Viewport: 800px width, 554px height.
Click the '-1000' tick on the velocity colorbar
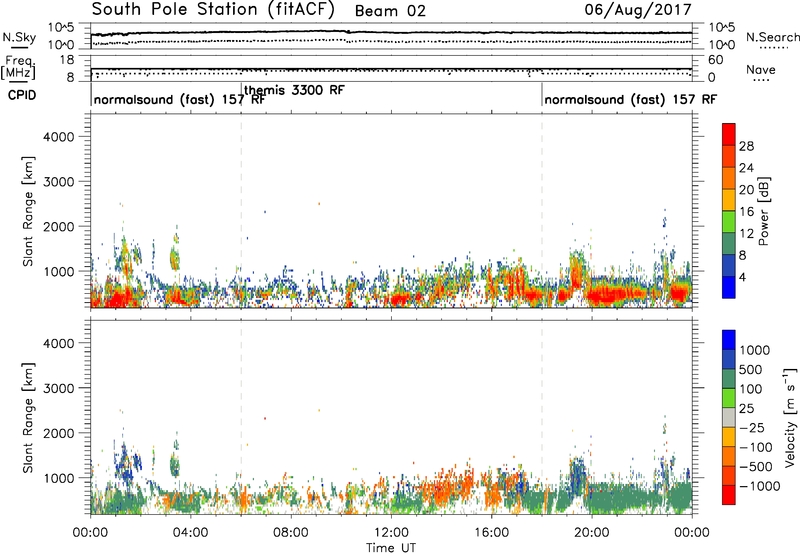pyautogui.click(x=759, y=486)
